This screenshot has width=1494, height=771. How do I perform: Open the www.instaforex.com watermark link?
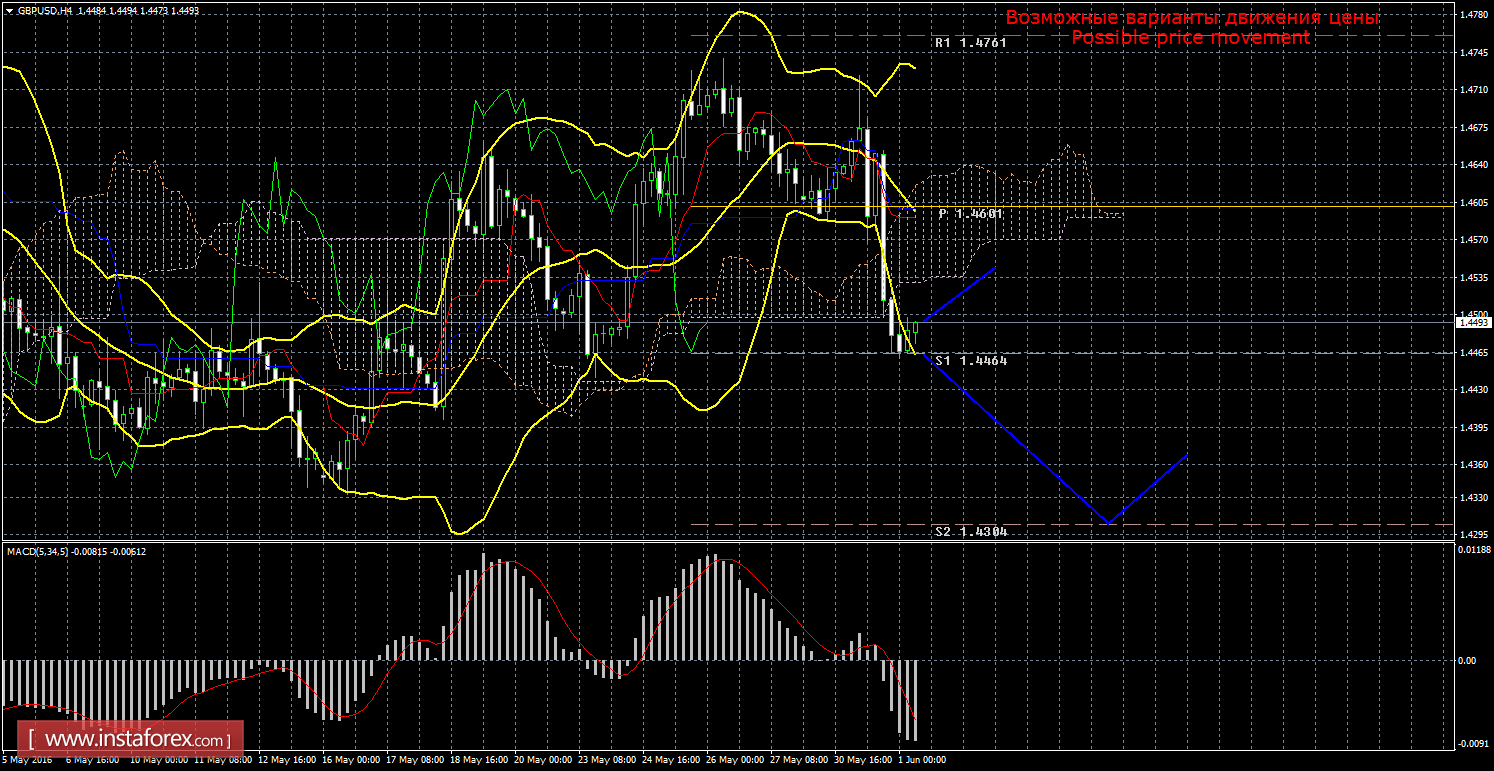pyautogui.click(x=136, y=740)
